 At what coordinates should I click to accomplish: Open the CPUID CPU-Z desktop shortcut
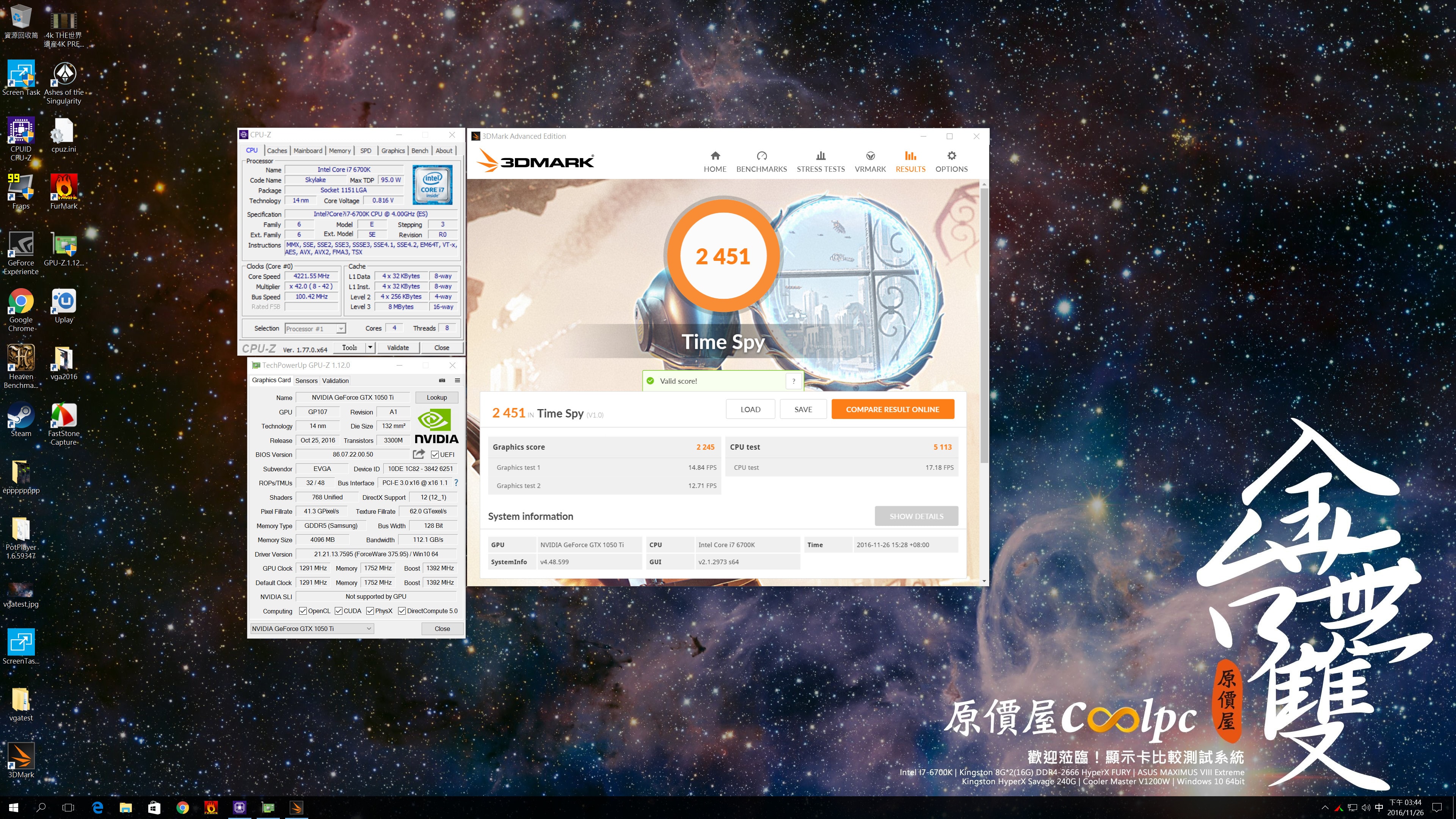(21, 139)
